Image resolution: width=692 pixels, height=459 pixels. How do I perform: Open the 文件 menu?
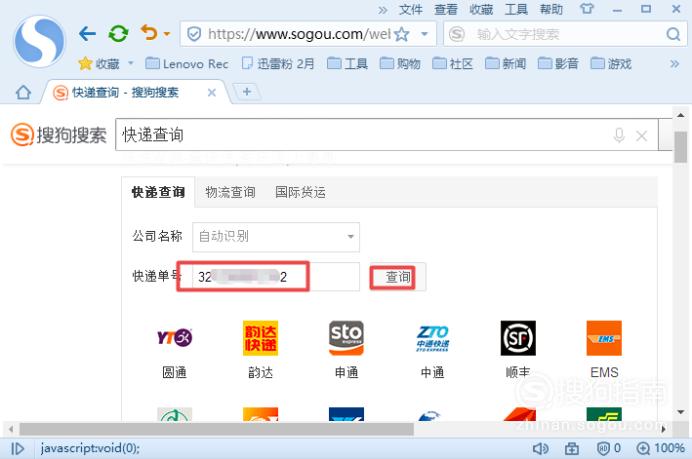click(410, 9)
